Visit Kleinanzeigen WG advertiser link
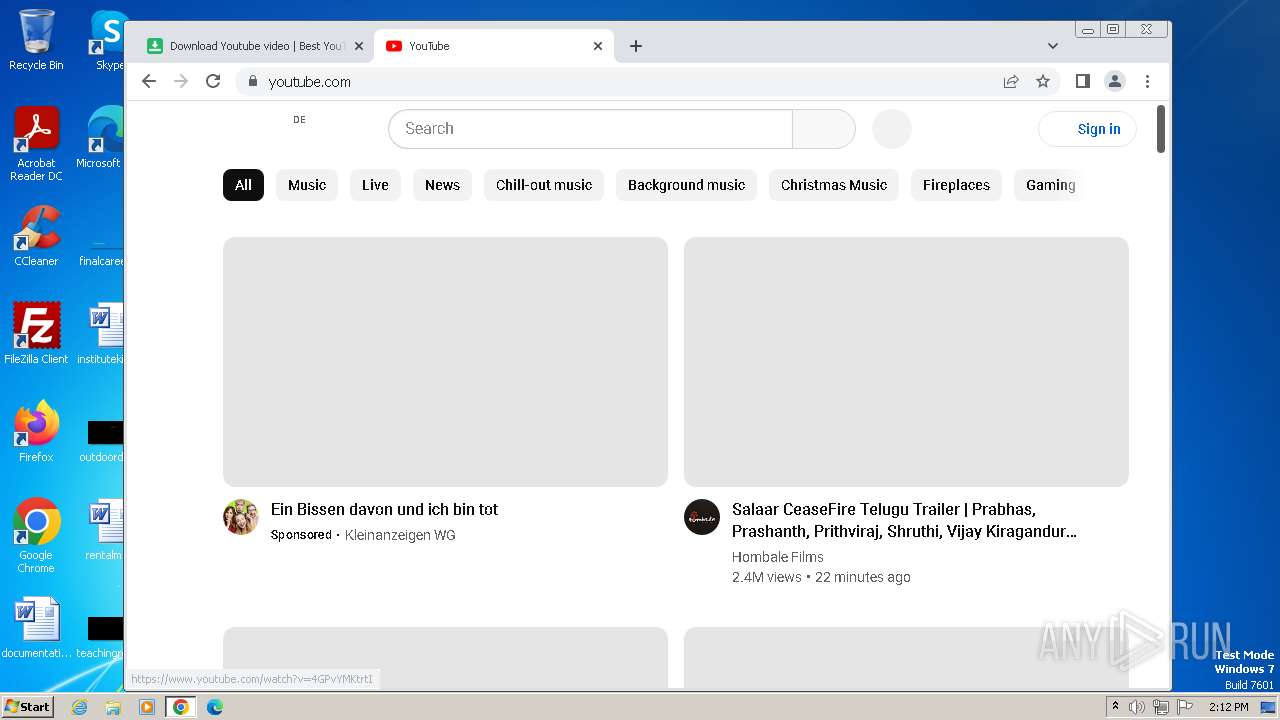The width and height of the screenshot is (1280, 720). [x=400, y=535]
